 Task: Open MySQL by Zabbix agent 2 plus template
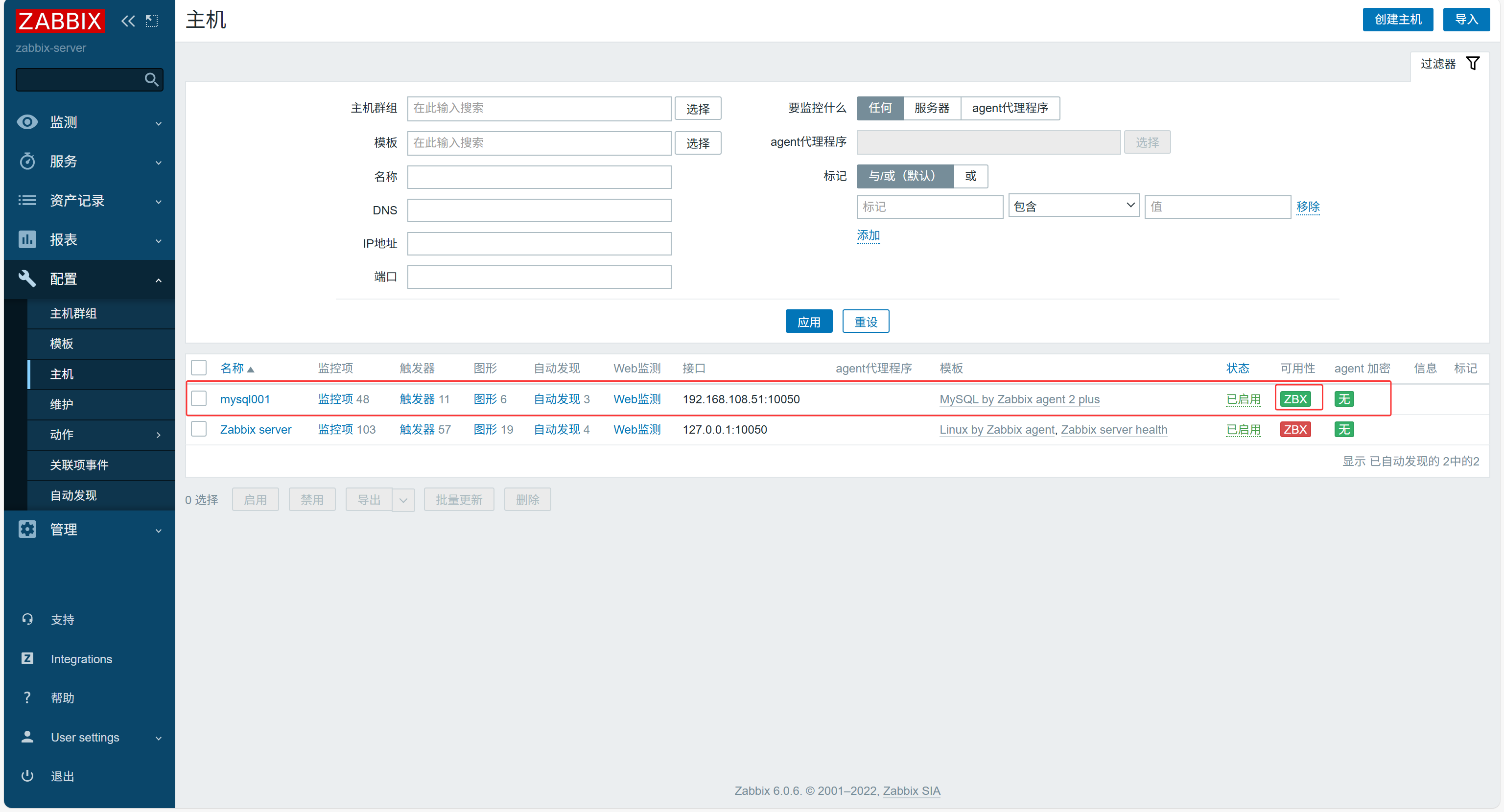[1019, 399]
